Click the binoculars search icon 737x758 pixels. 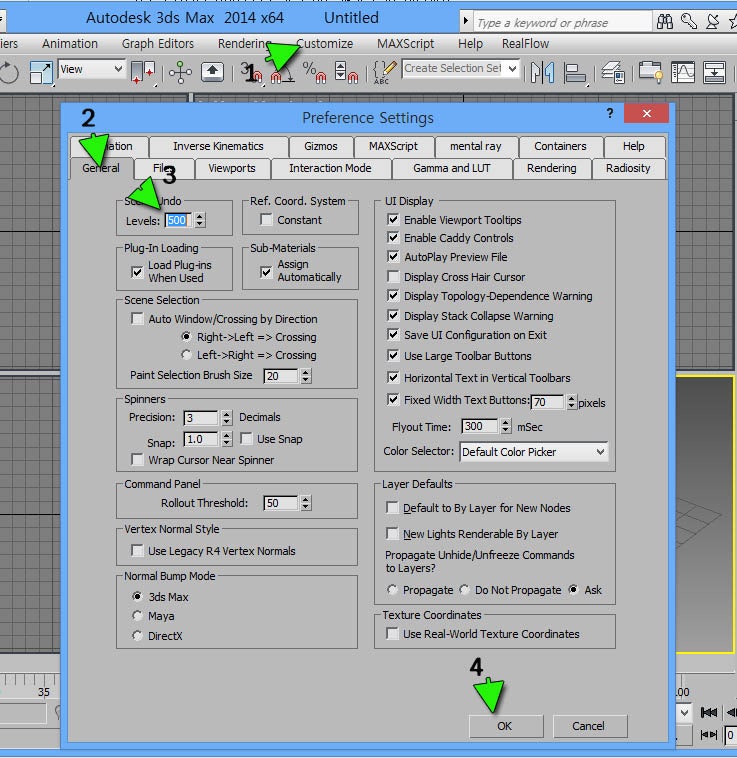(664, 21)
